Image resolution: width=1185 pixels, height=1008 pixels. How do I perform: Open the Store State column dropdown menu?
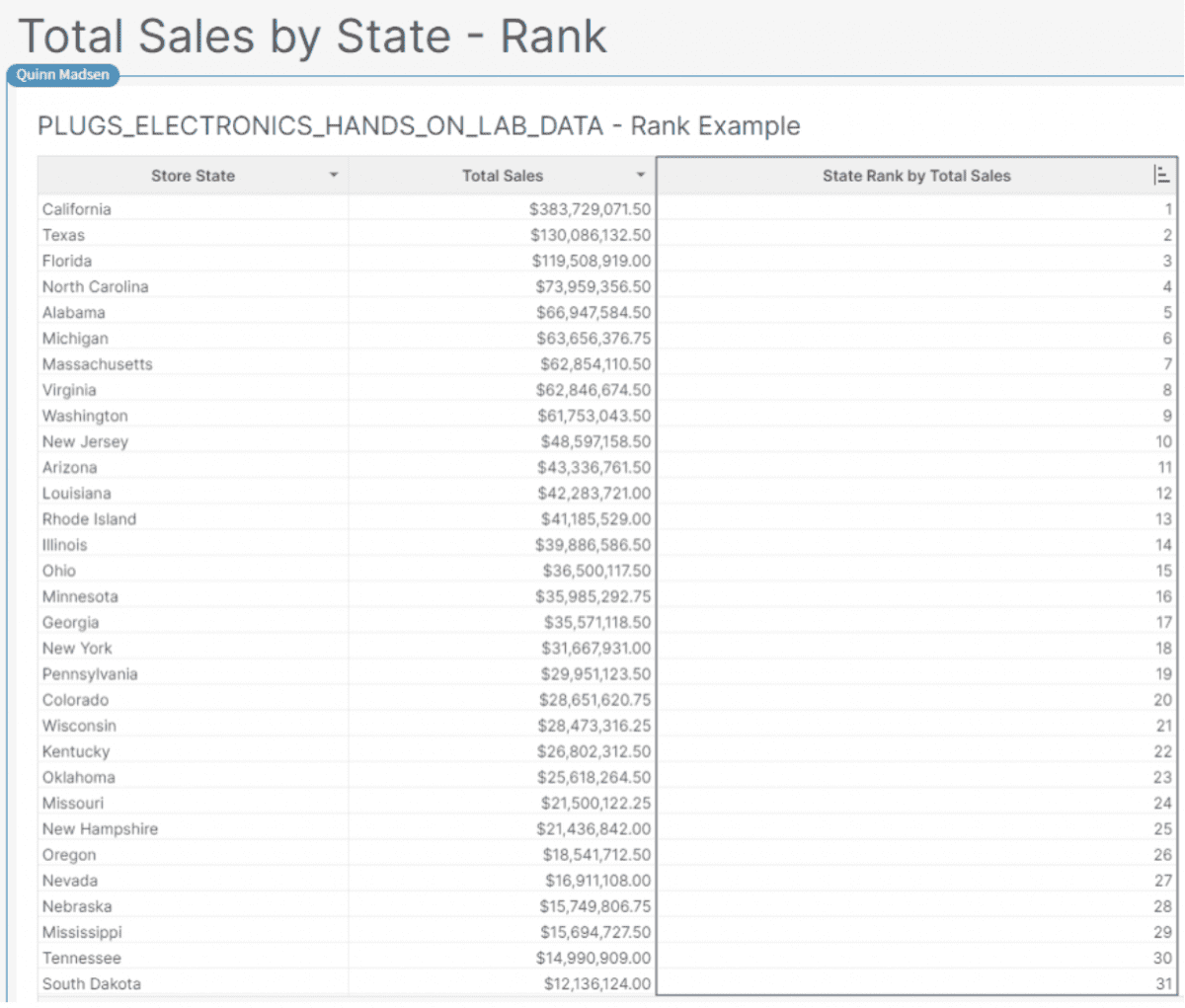point(334,175)
